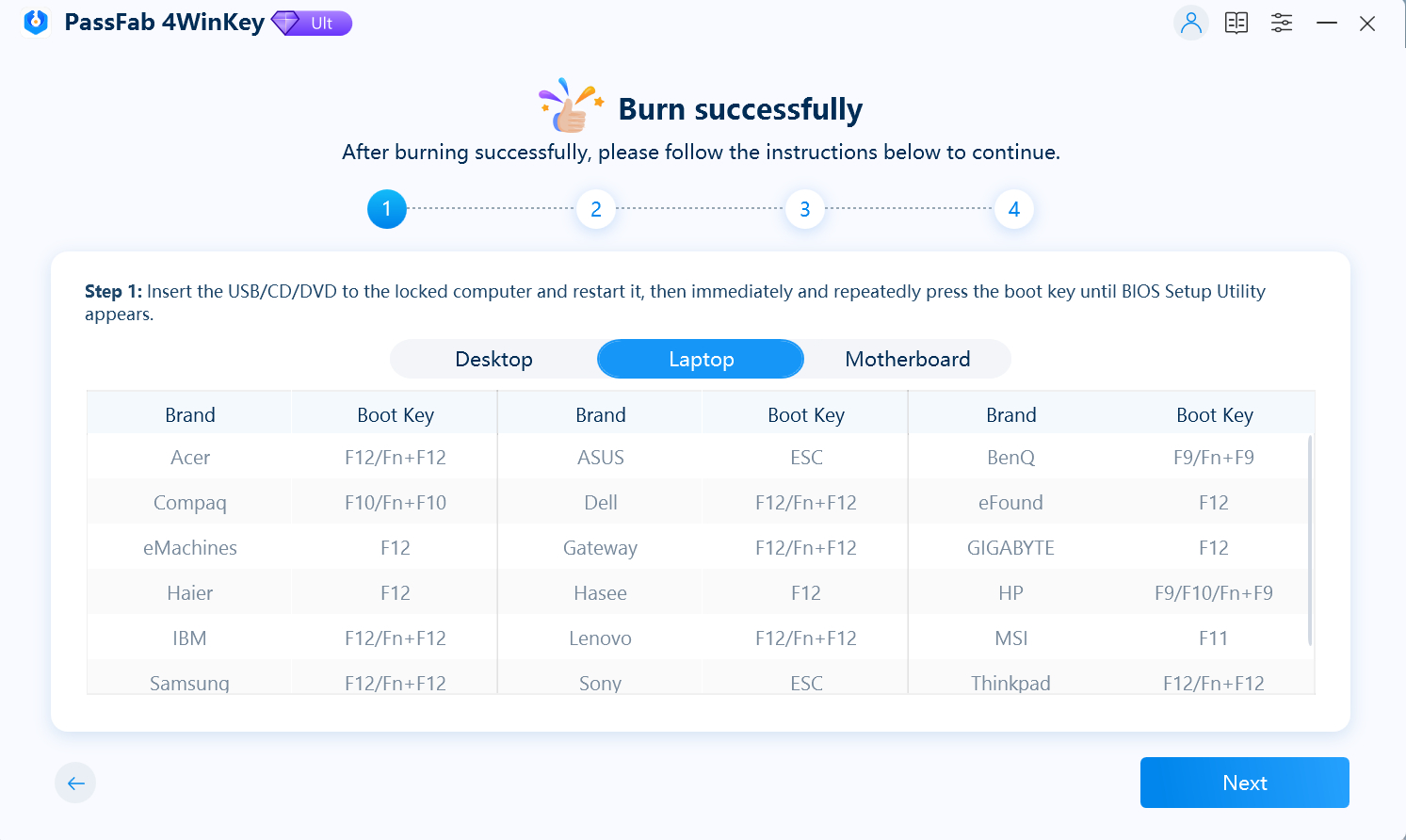The height and width of the screenshot is (840, 1406).
Task: Select the Laptop tab
Action: 701,359
